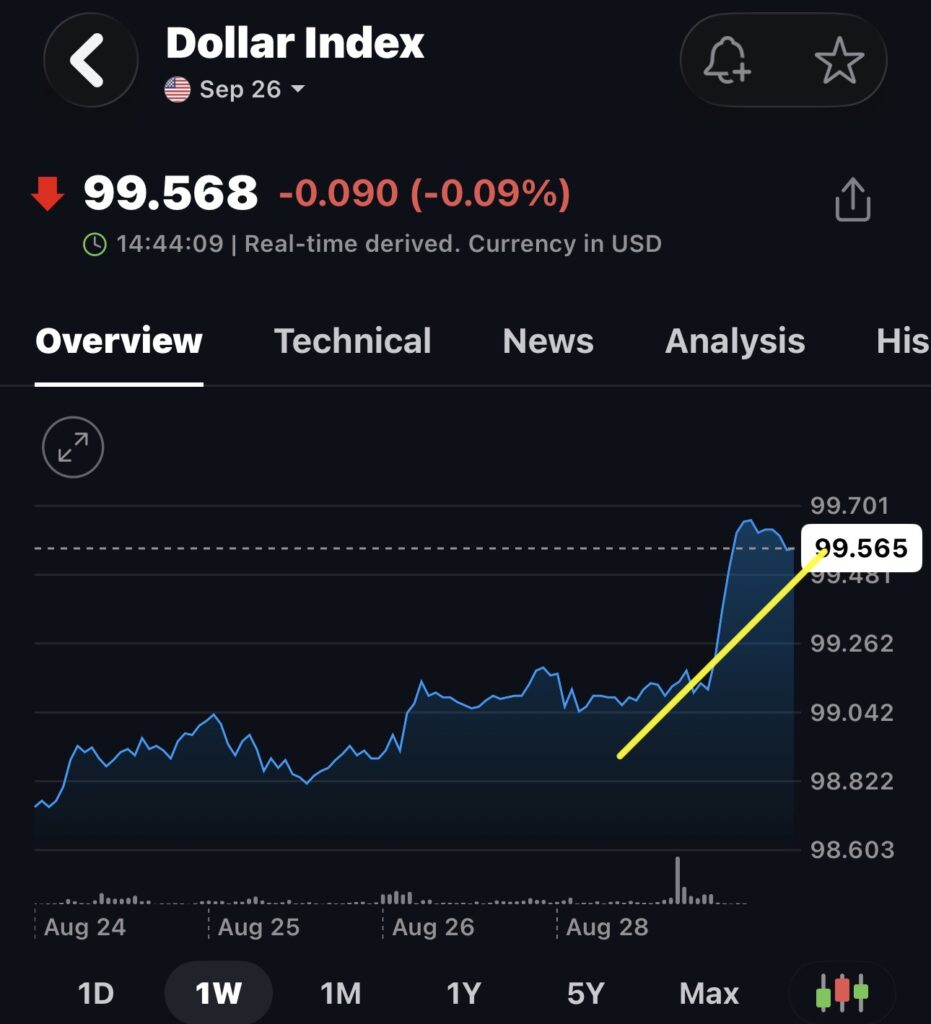931x1024 pixels.
Task: Switch chart to 5Y range
Action: (586, 993)
